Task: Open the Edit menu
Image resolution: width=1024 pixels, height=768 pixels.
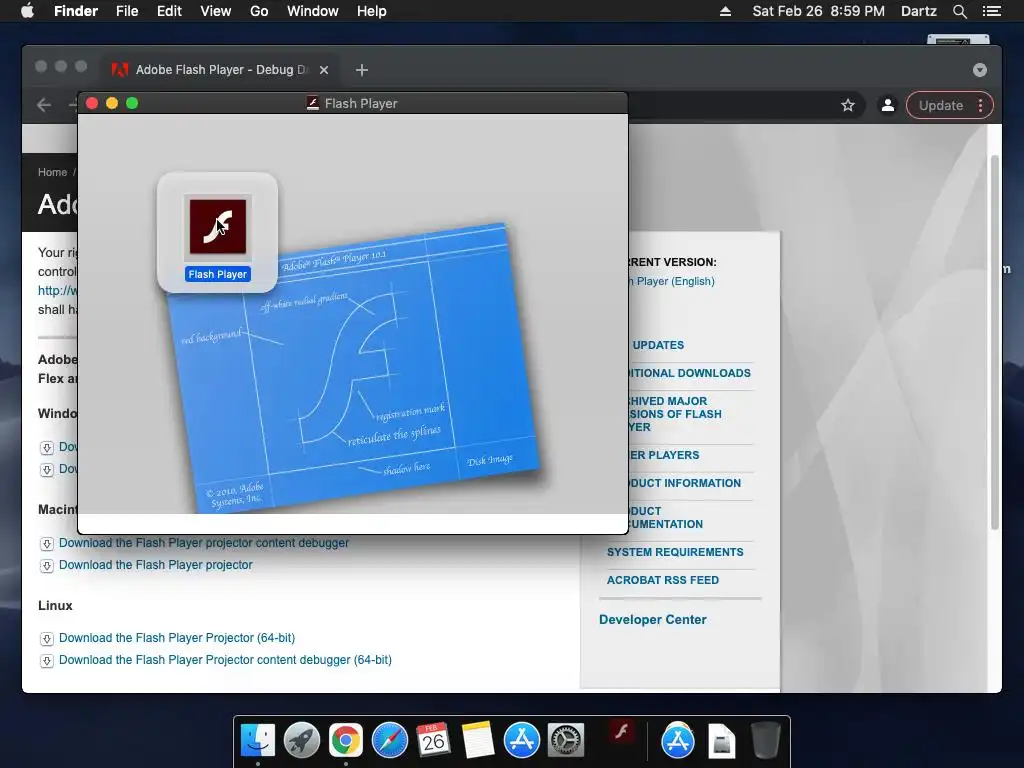Action: click(x=169, y=11)
